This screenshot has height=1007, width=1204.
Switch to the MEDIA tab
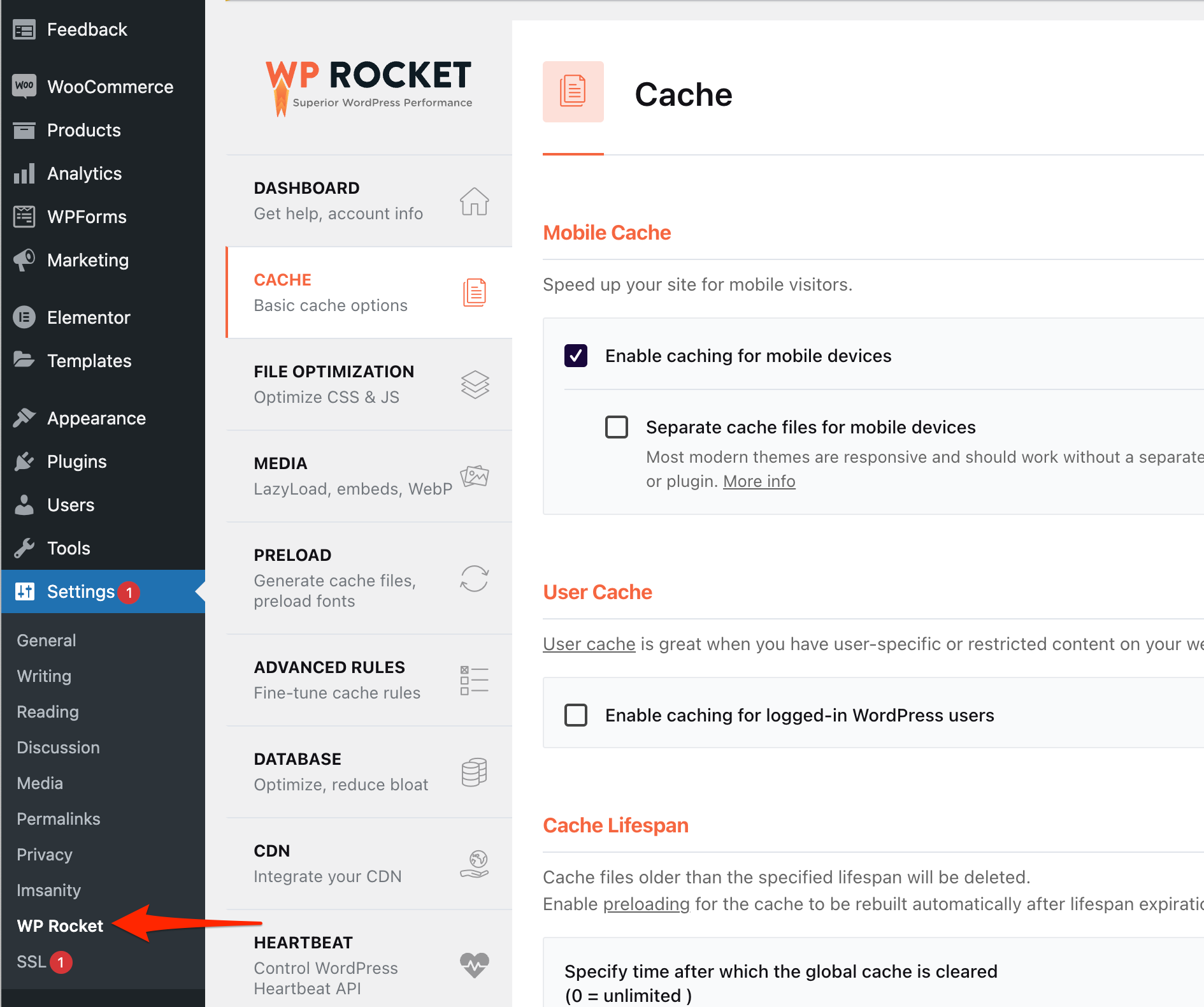(x=369, y=476)
